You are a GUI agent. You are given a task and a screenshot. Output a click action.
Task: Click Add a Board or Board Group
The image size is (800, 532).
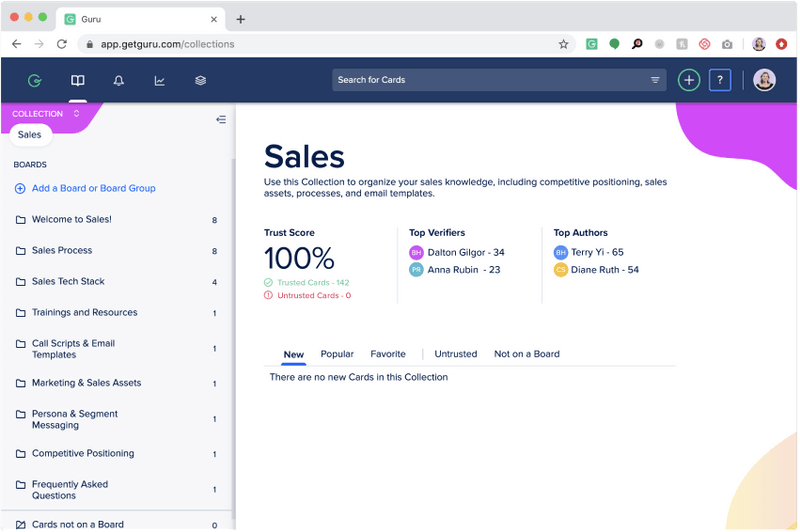[x=93, y=188]
